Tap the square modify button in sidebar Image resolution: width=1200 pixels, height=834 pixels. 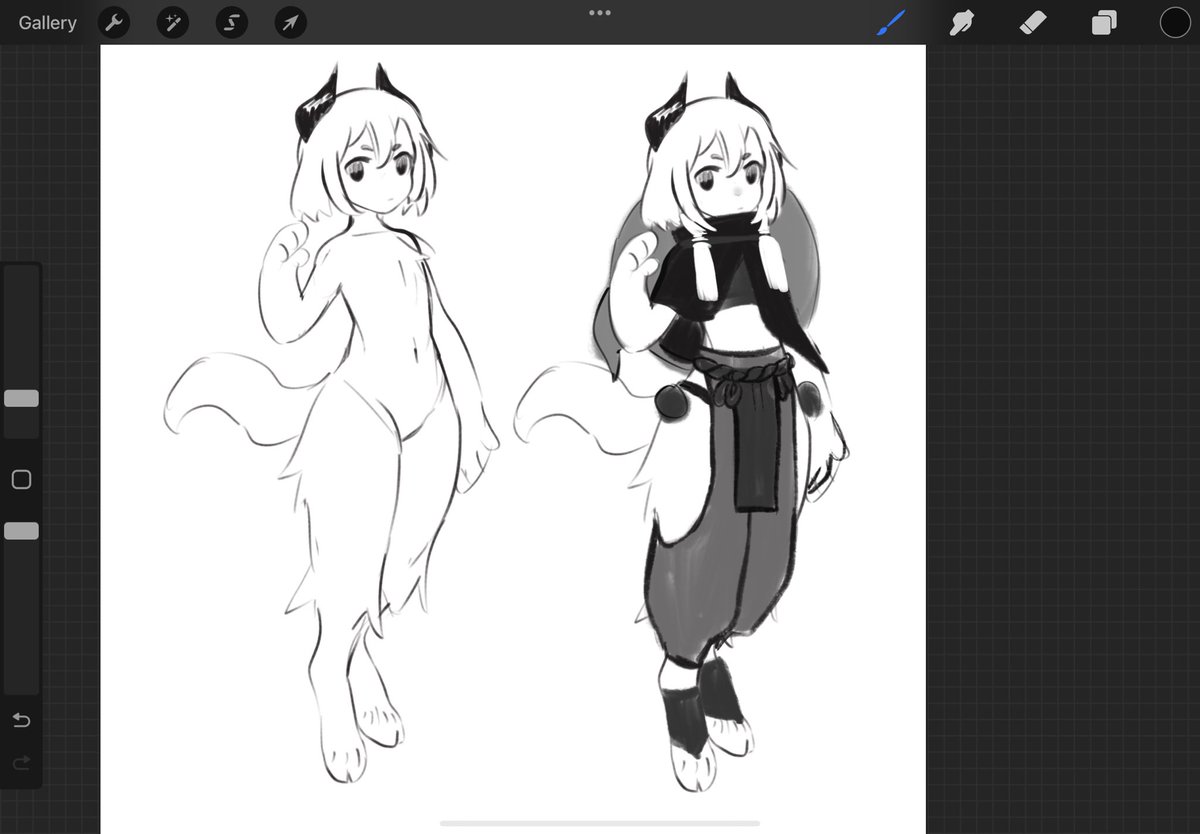[21, 480]
